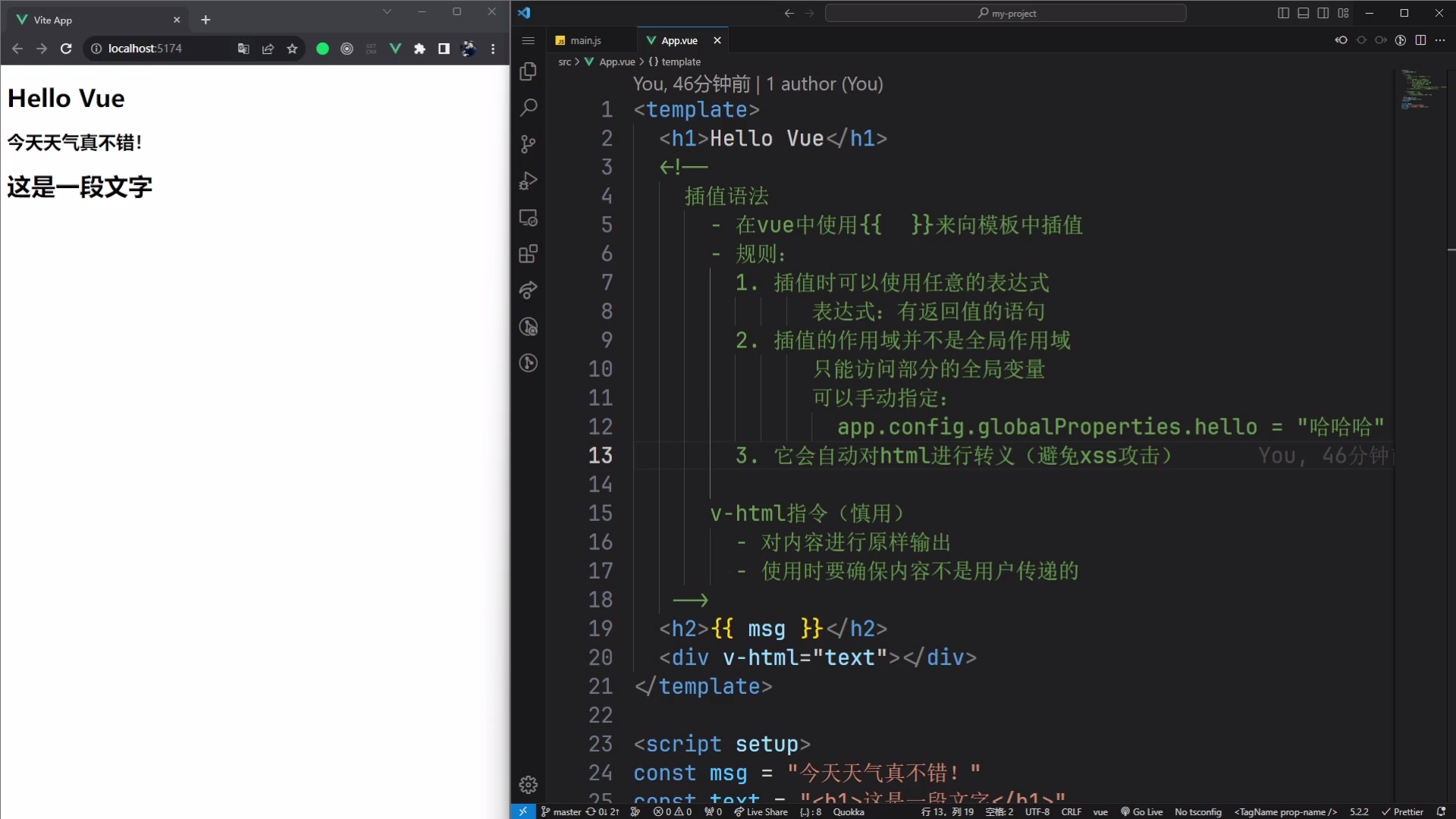The height and width of the screenshot is (819, 1456).
Task: Open the VS Code hamburger menu
Action: [x=529, y=41]
